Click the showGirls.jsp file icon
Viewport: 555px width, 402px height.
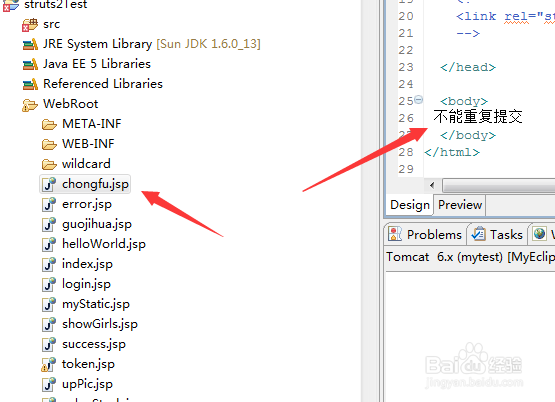click(x=49, y=325)
